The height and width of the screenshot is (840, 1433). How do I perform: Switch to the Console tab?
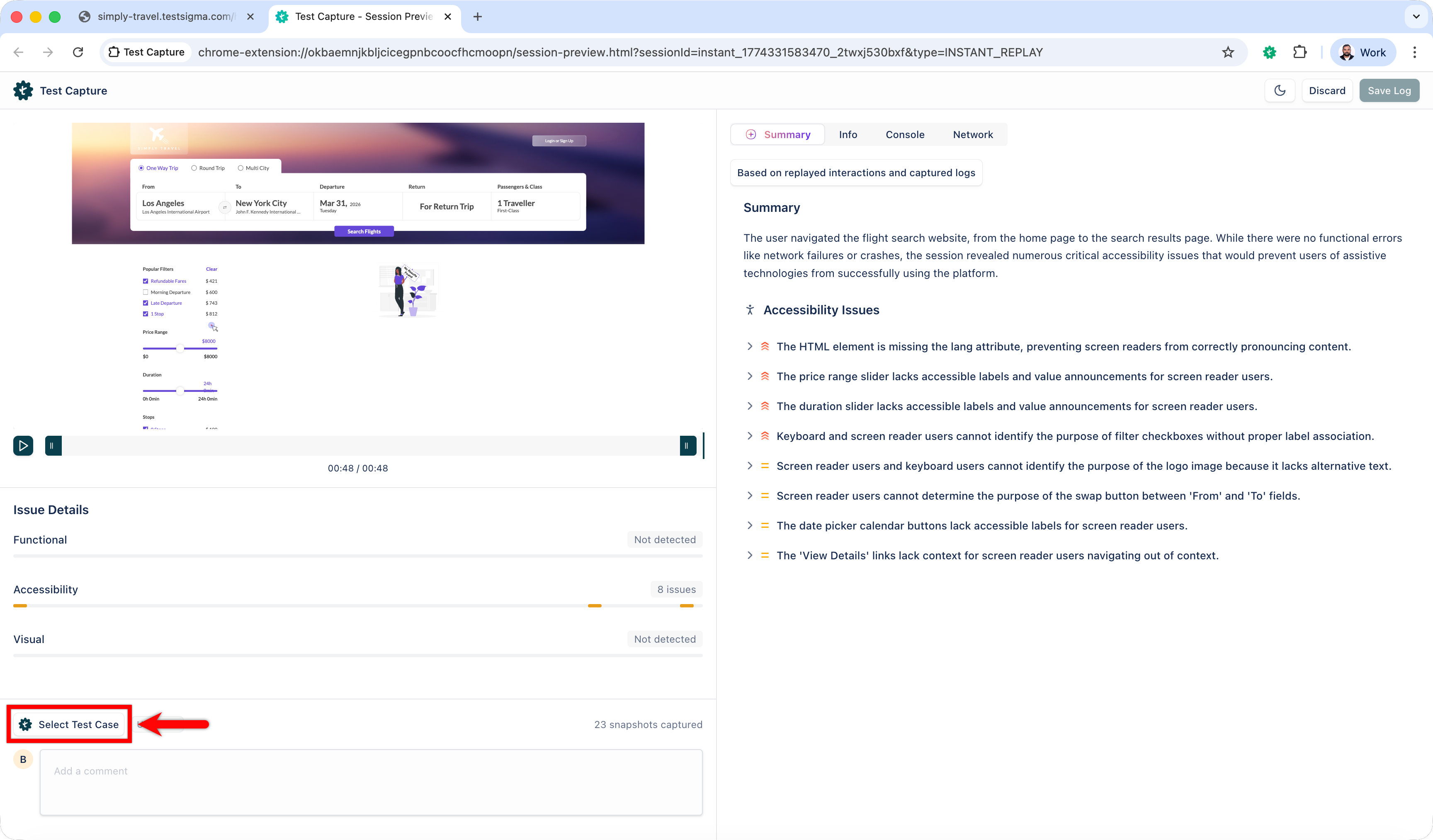tap(905, 134)
